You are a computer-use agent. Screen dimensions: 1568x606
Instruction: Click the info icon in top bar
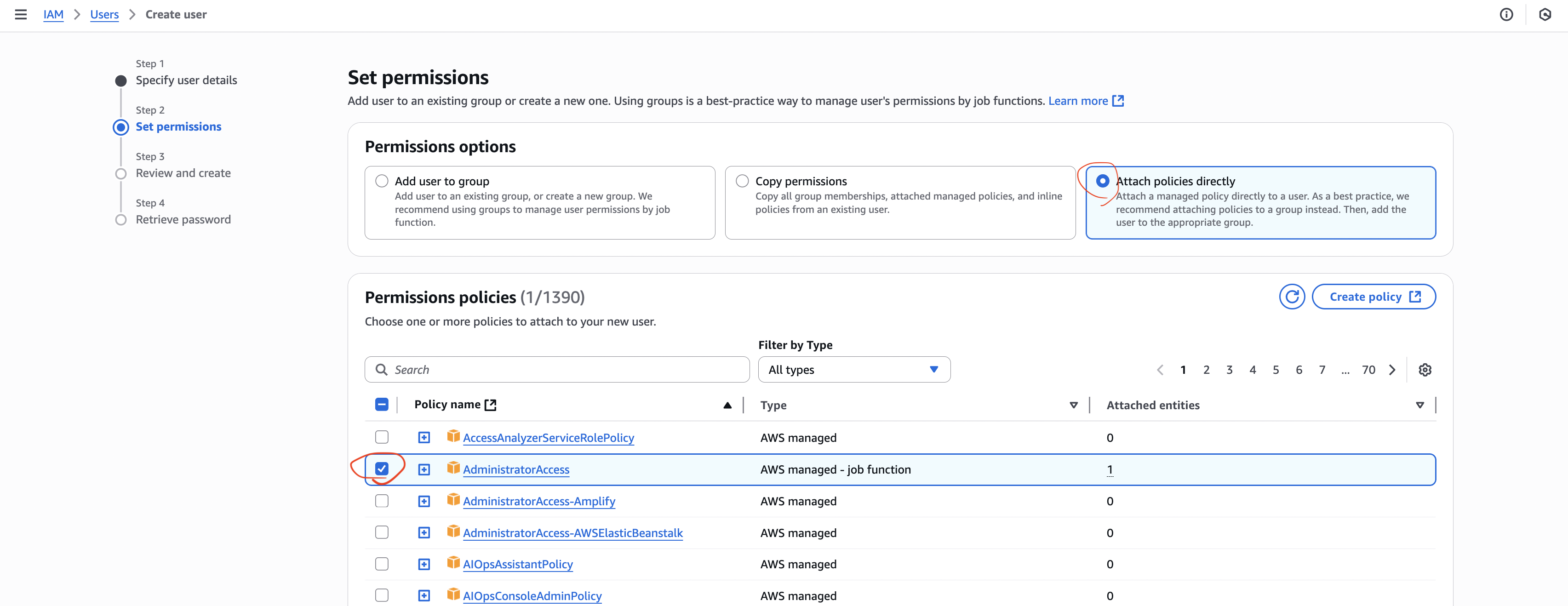point(1506,15)
